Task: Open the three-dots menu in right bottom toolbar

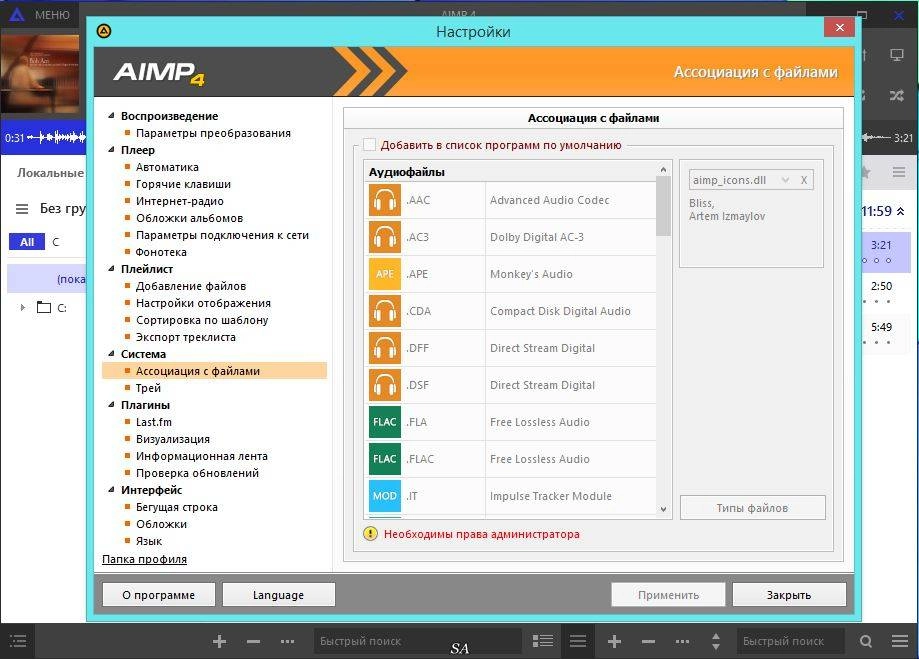Action: tap(682, 641)
